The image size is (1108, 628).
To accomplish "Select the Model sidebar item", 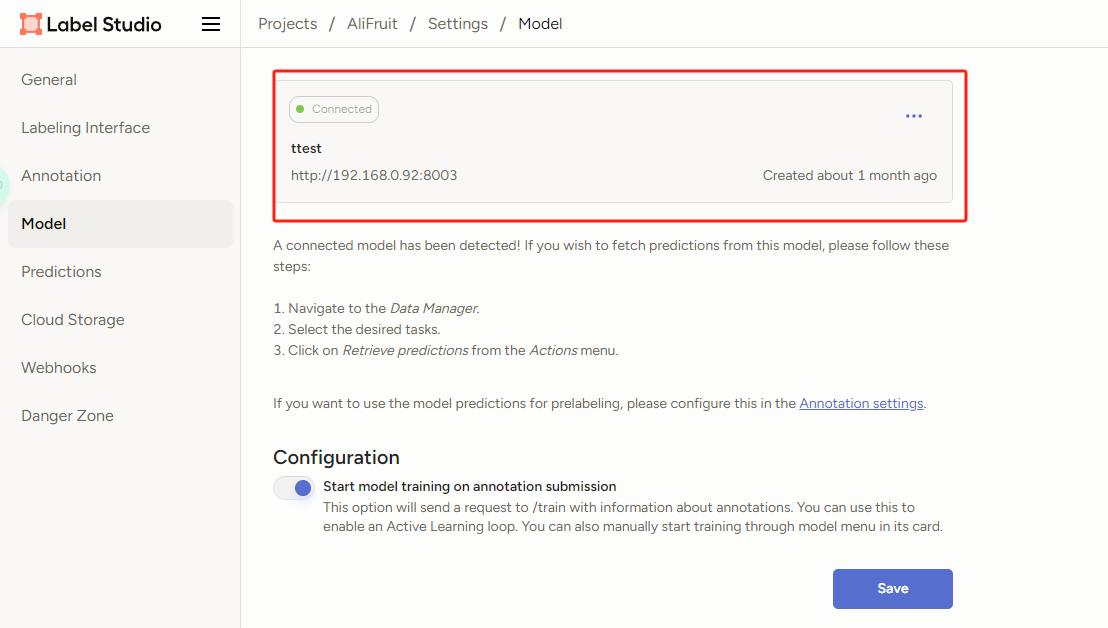I will [x=44, y=224].
